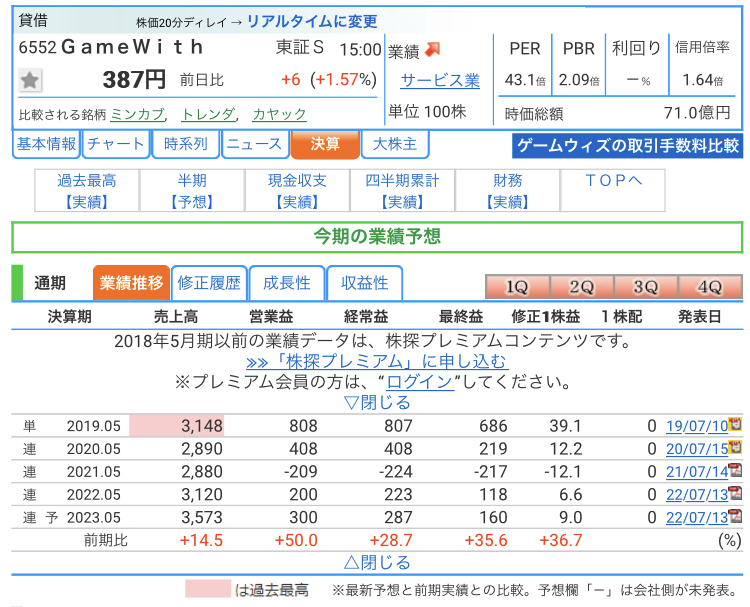This screenshot has width=750, height=607.
Task: Open announcement date 20/07/15
Action: click(x=697, y=449)
